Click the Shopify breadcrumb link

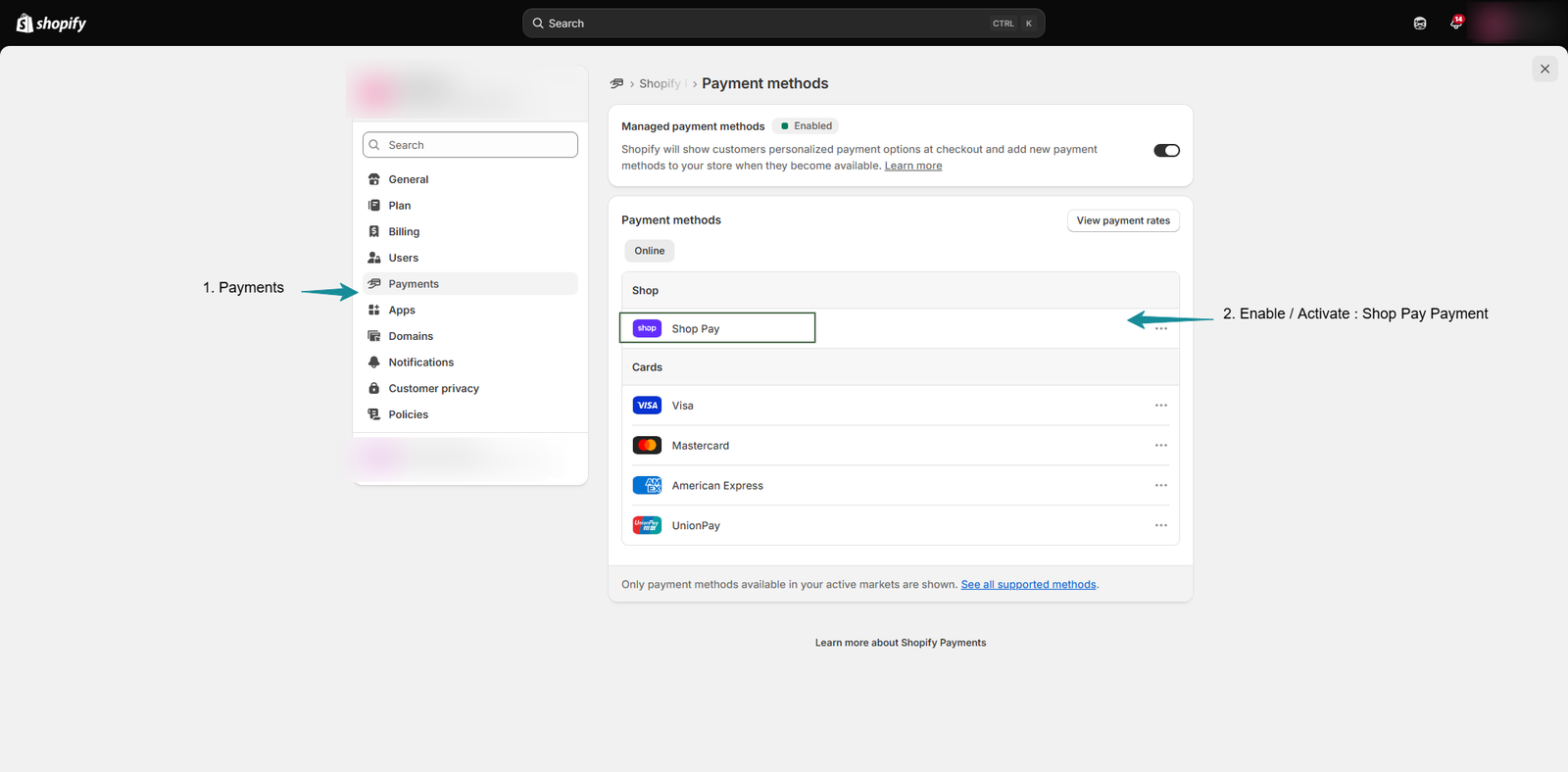click(x=660, y=84)
